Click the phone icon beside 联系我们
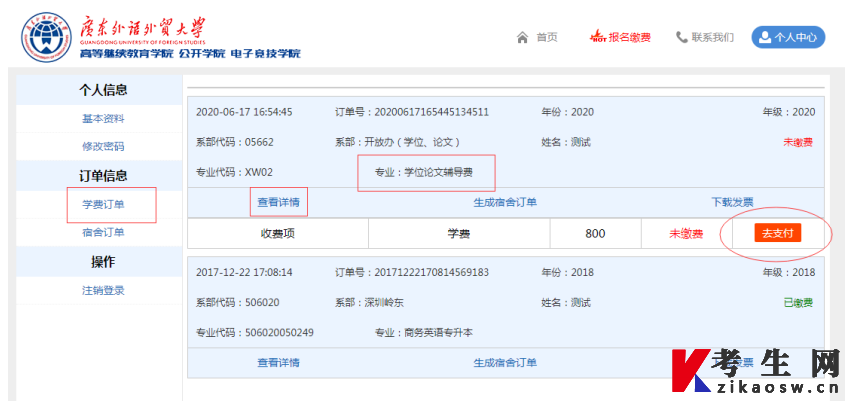The height and width of the screenshot is (406, 854). click(x=681, y=37)
